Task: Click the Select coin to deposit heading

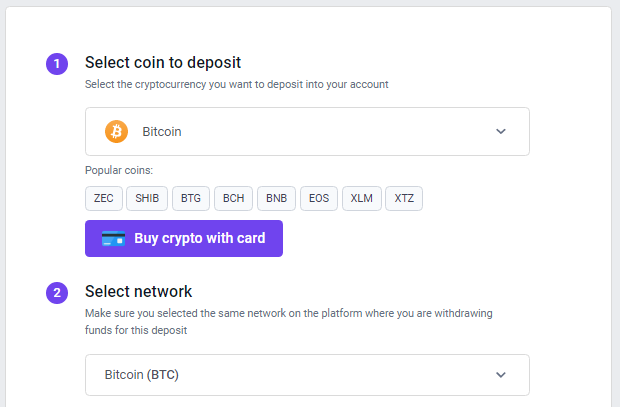Action: coord(163,62)
